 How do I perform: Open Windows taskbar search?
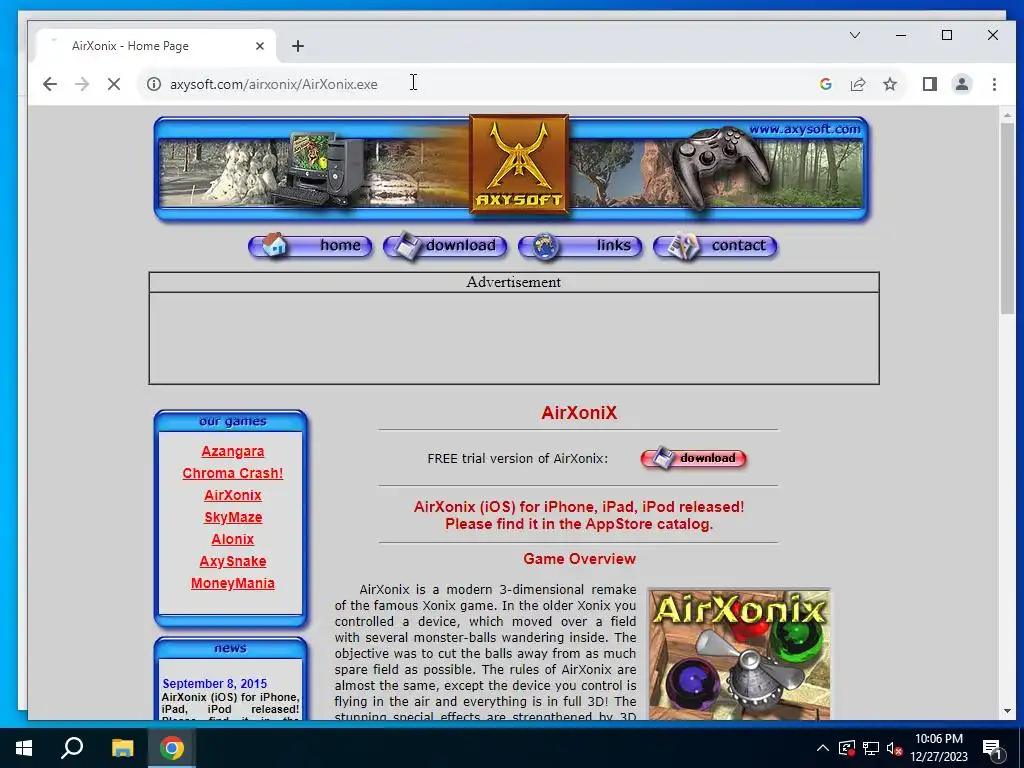72,748
